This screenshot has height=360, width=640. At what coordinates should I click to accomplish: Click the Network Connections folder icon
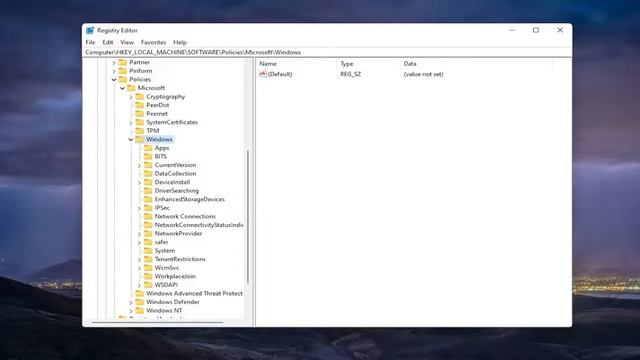coord(148,216)
